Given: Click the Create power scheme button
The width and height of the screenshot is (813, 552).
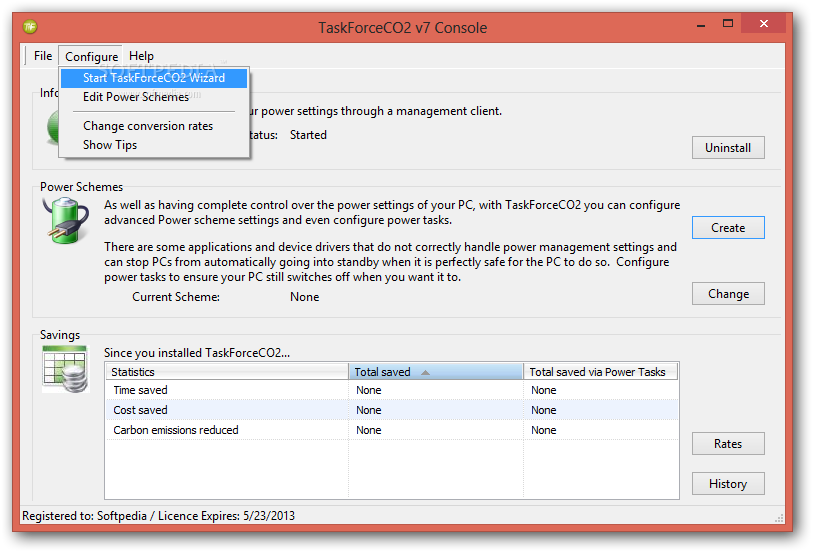Looking at the screenshot, I should (x=728, y=228).
